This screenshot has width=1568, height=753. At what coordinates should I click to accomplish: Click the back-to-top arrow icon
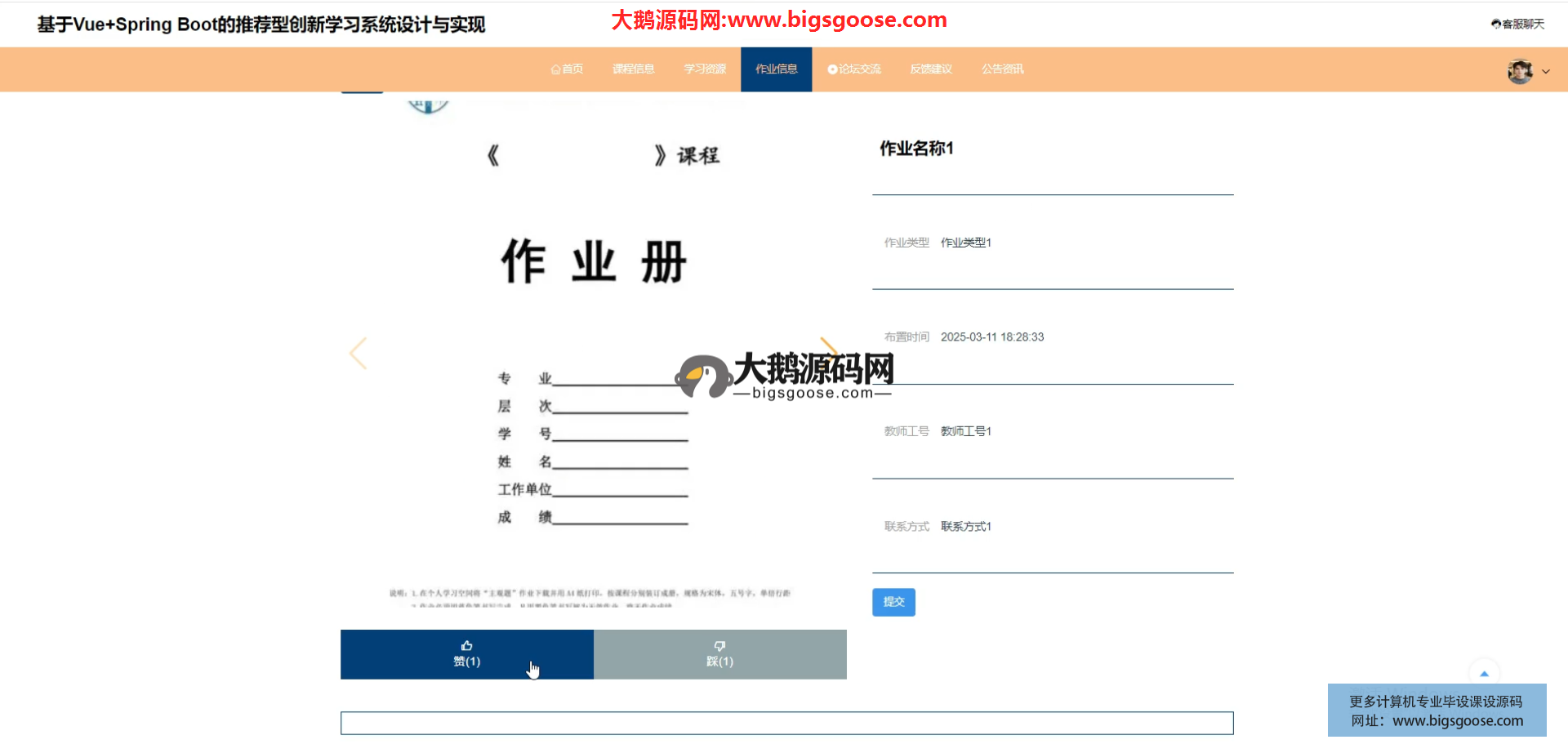tap(1484, 674)
